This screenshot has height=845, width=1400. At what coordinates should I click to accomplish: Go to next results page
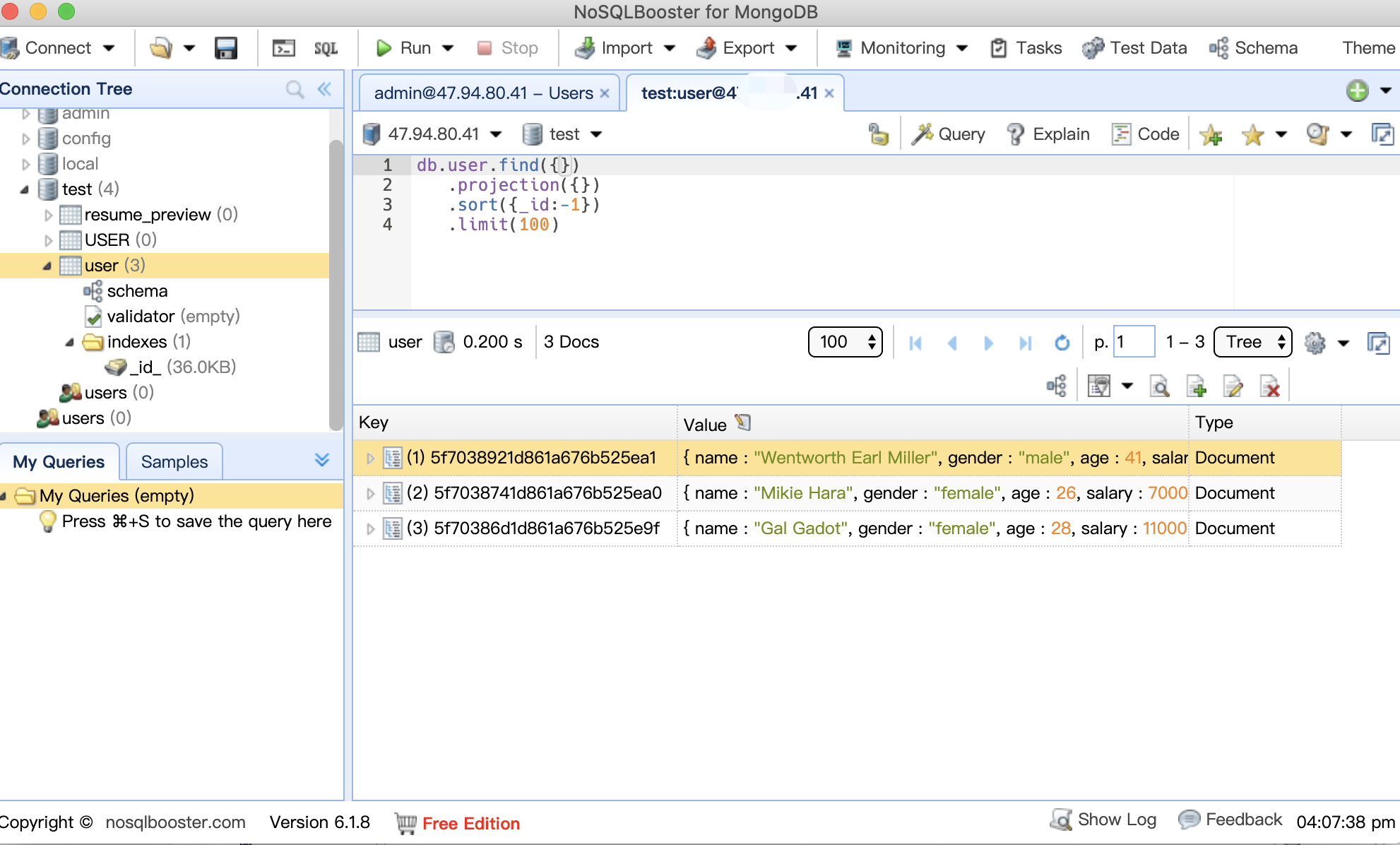pos(989,343)
